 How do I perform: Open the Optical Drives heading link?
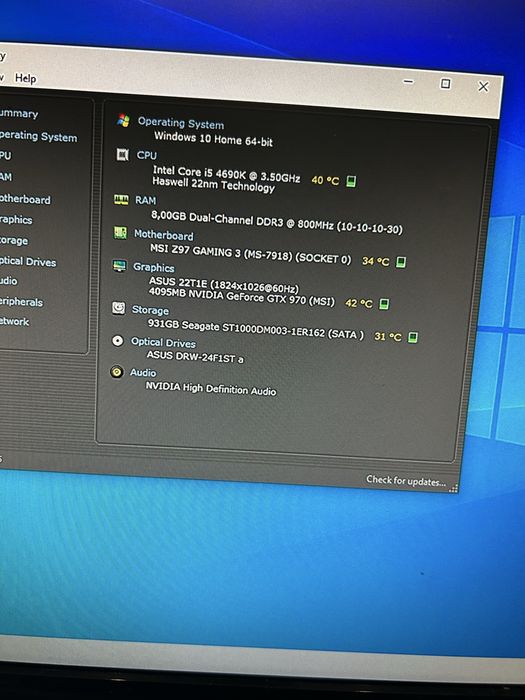pyautogui.click(x=163, y=342)
